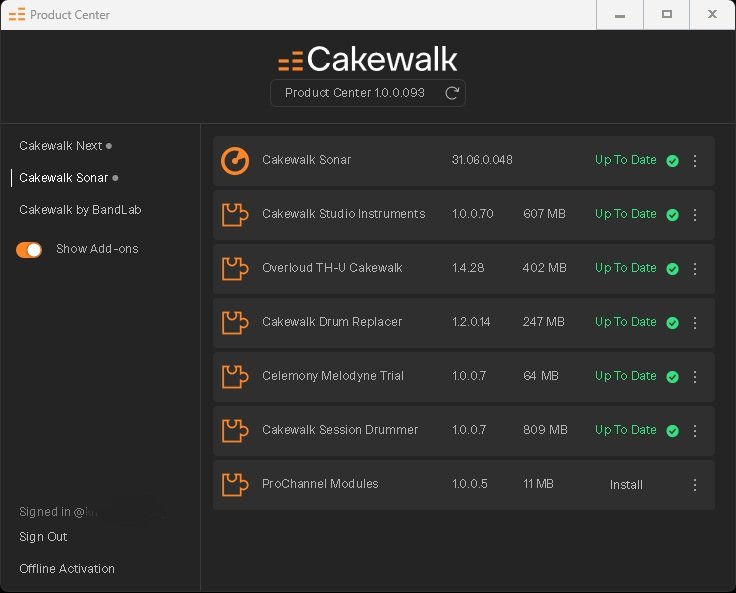This screenshot has height=593, width=736.
Task: Click the Cakewalk Sonar circular product icon
Action: (x=235, y=161)
